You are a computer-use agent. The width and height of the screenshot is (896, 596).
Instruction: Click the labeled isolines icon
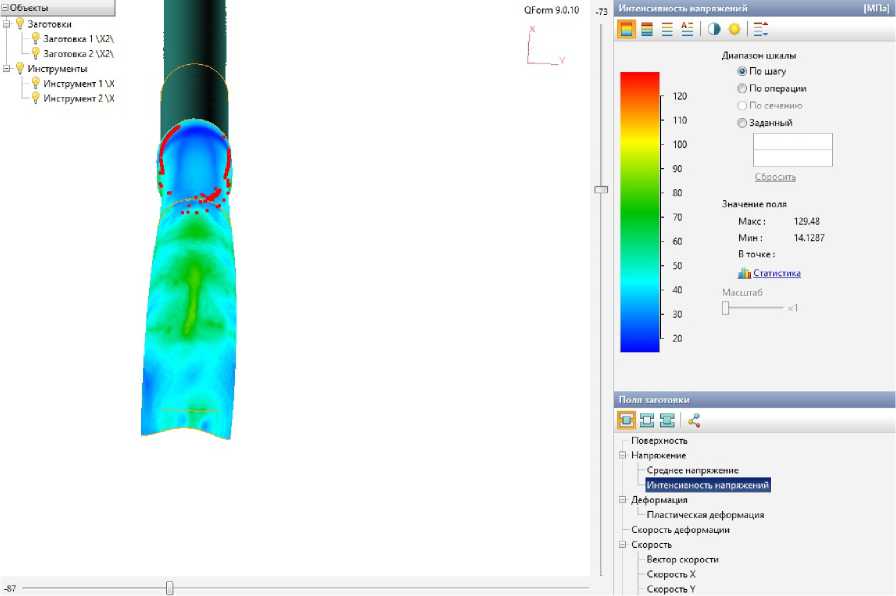click(x=687, y=30)
